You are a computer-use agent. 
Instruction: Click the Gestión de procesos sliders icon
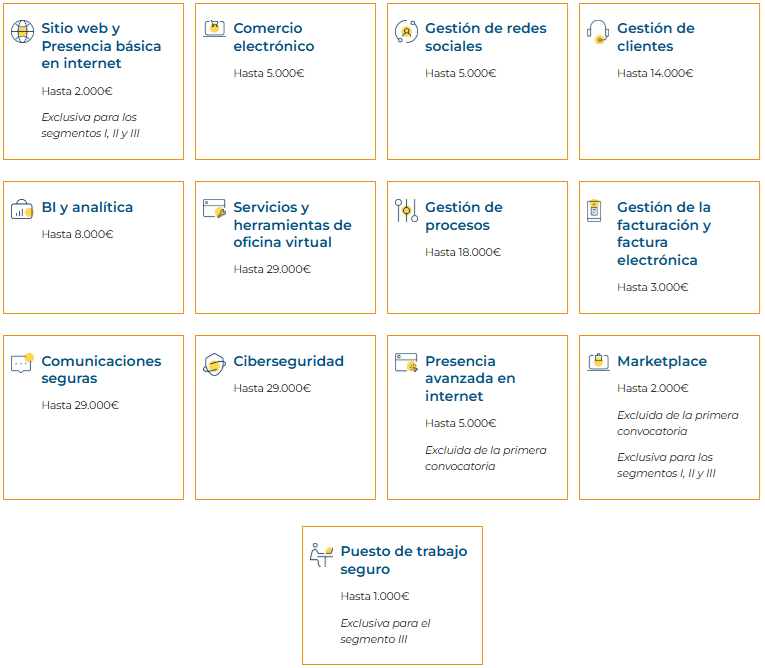[x=406, y=210]
